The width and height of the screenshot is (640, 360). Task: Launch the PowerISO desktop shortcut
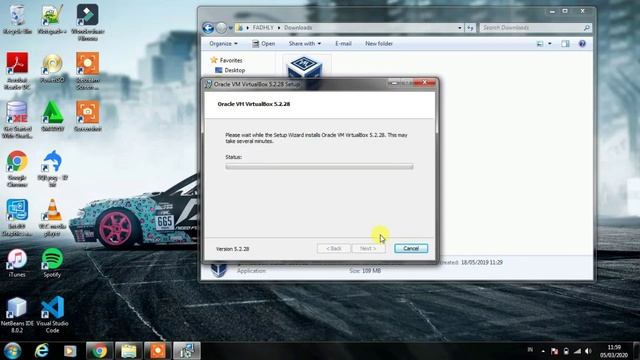pos(52,68)
